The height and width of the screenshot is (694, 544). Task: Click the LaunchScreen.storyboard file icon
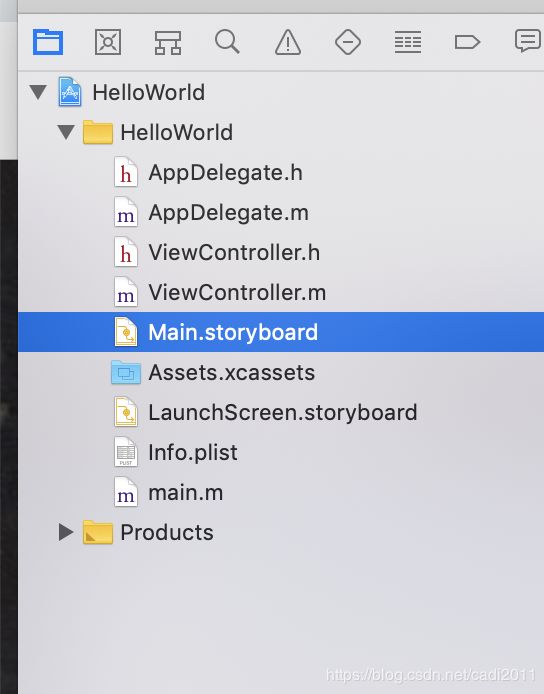(126, 412)
